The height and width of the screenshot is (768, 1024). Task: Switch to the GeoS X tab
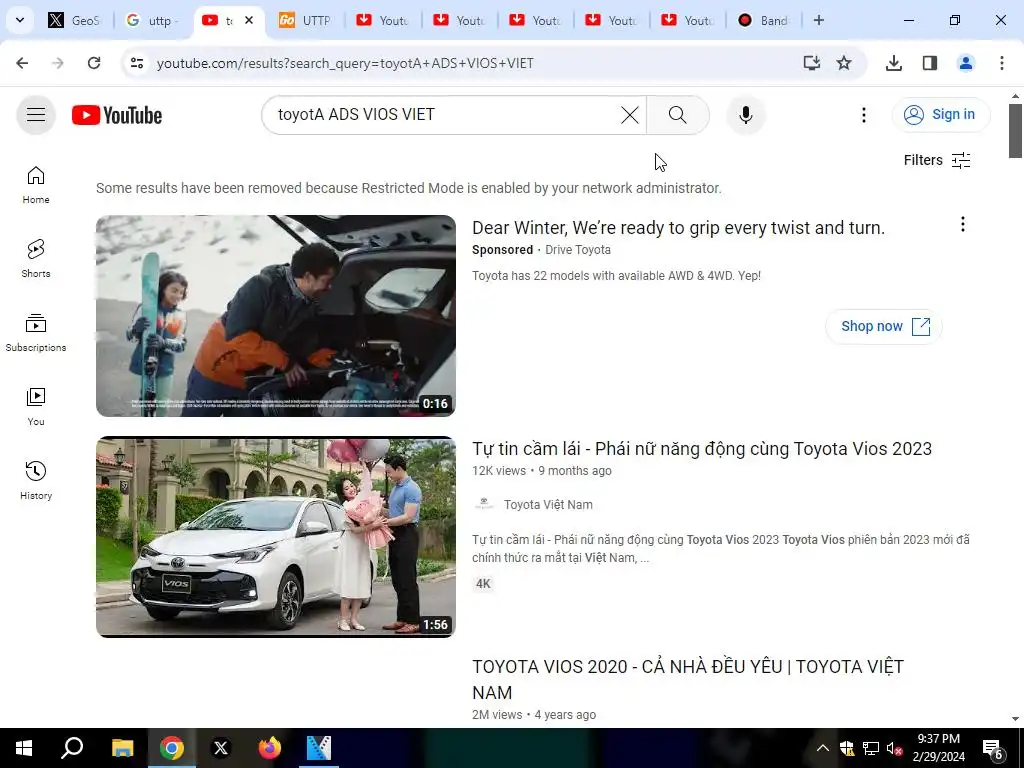(74, 20)
